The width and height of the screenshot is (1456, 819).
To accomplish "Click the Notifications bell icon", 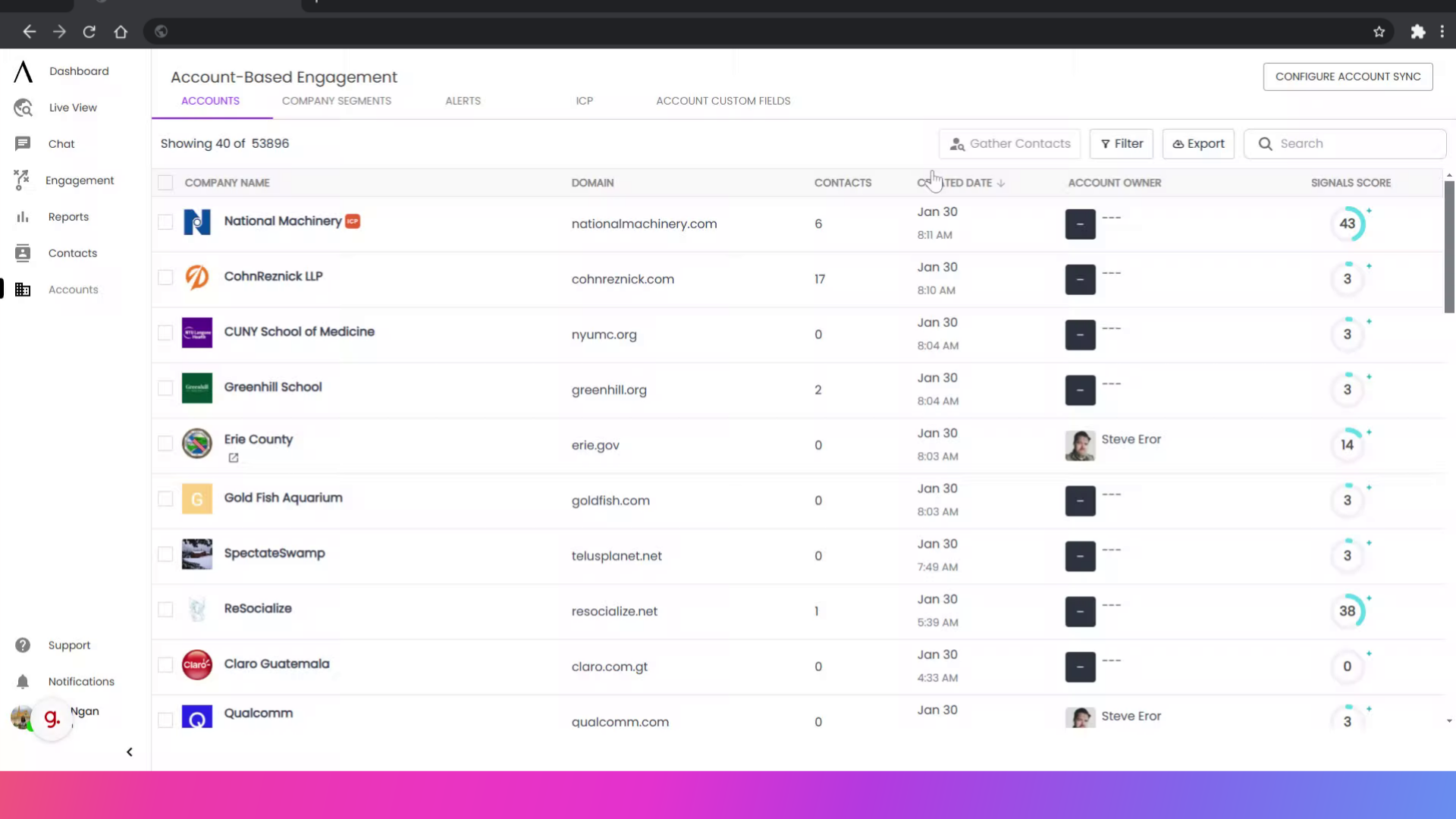I will 23,681.
